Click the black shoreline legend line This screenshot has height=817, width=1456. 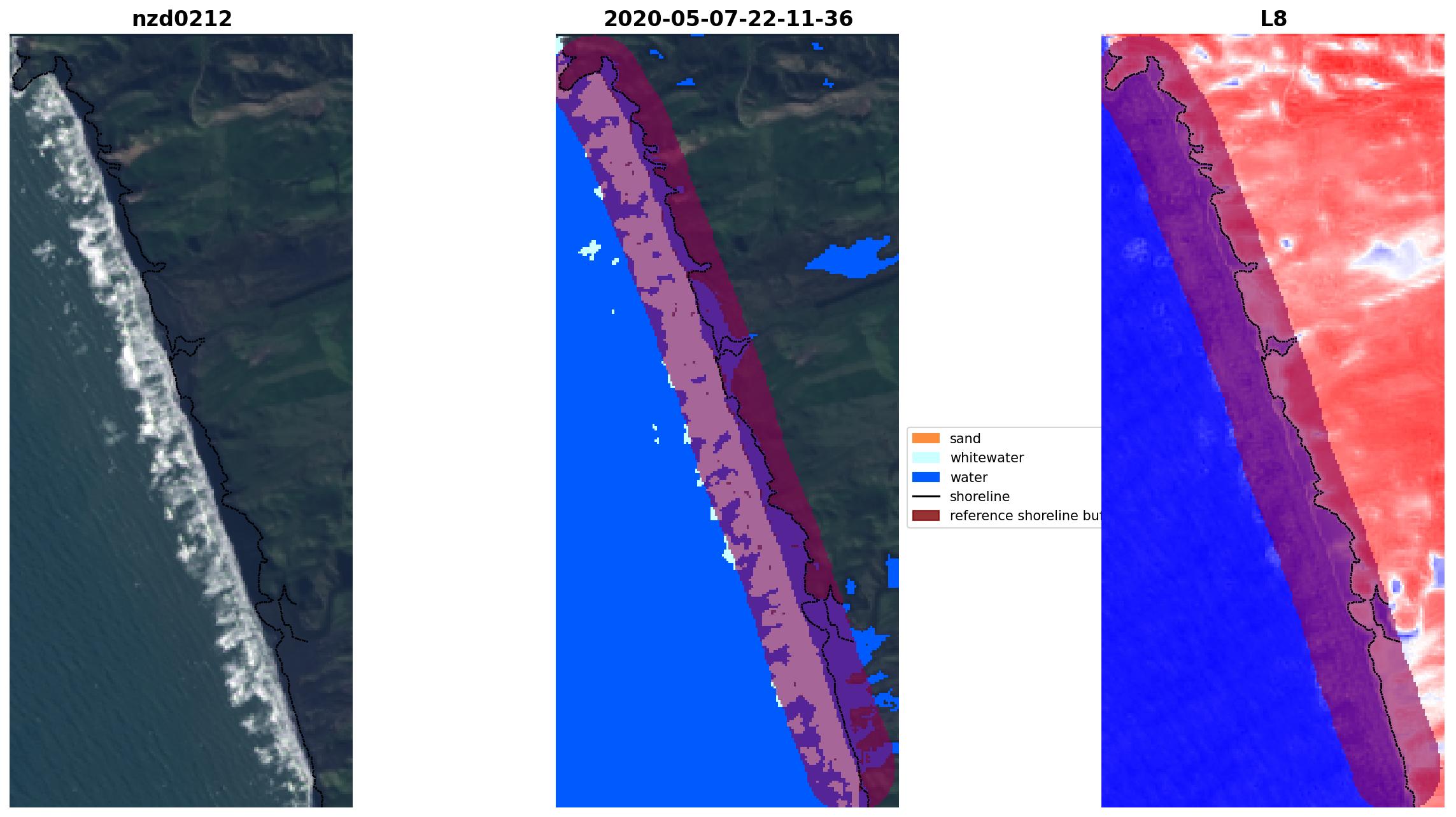pos(925,496)
